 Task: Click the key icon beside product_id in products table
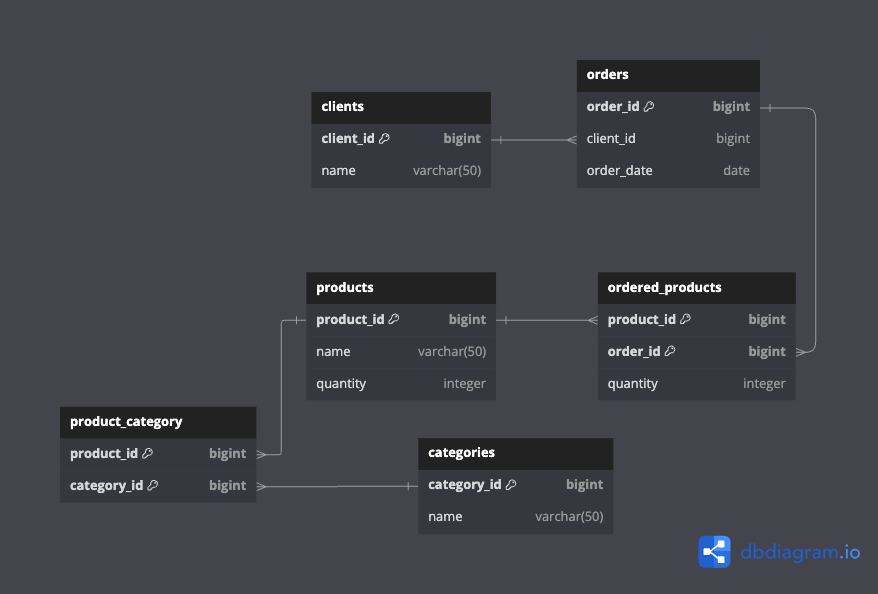[394, 320]
